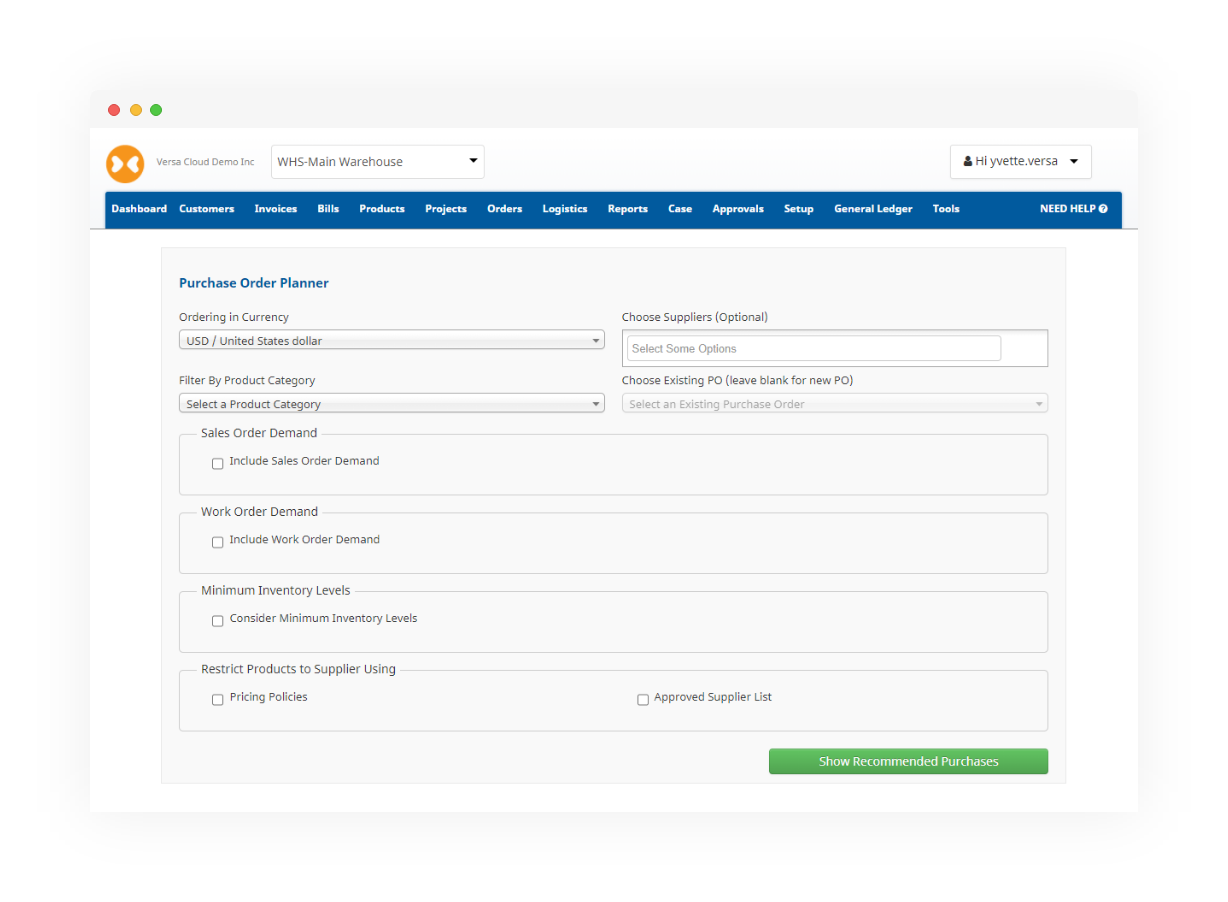1228x902 pixels.
Task: Check Consider Minimum Inventory Levels
Action: click(218, 621)
